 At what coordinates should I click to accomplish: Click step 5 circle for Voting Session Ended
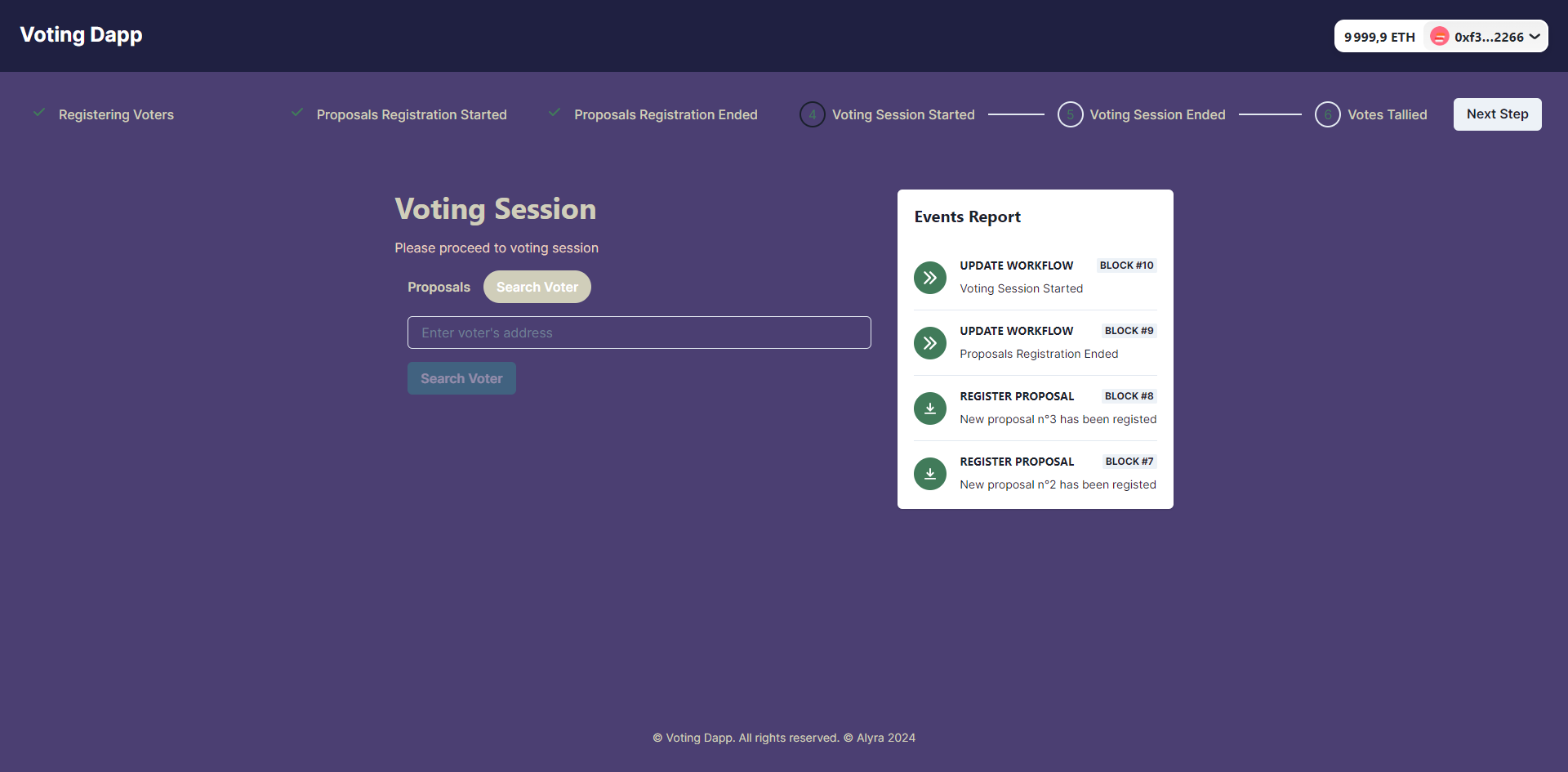[x=1071, y=114]
